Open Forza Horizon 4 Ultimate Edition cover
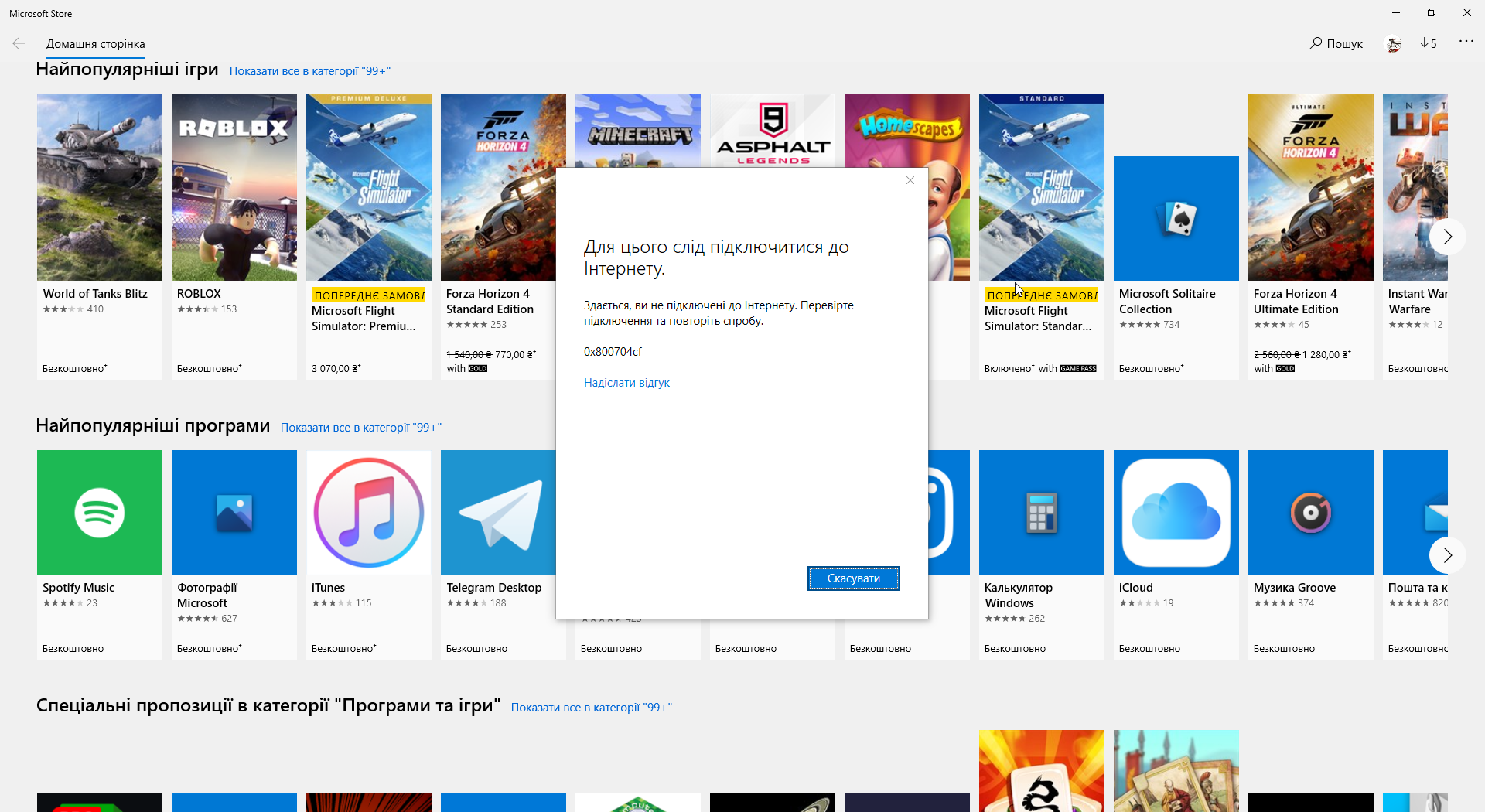 1311,187
